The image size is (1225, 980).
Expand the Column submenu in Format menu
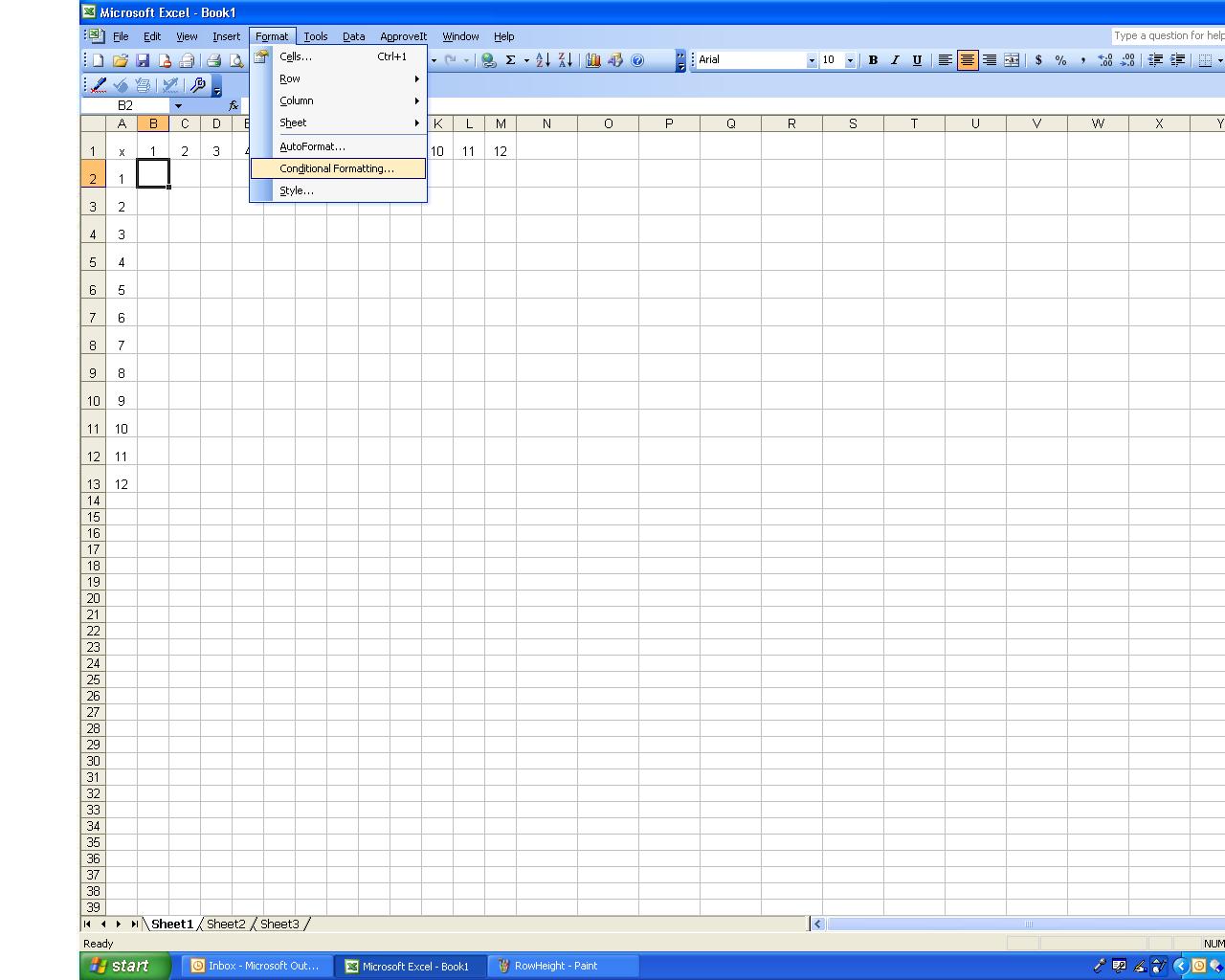pos(338,100)
